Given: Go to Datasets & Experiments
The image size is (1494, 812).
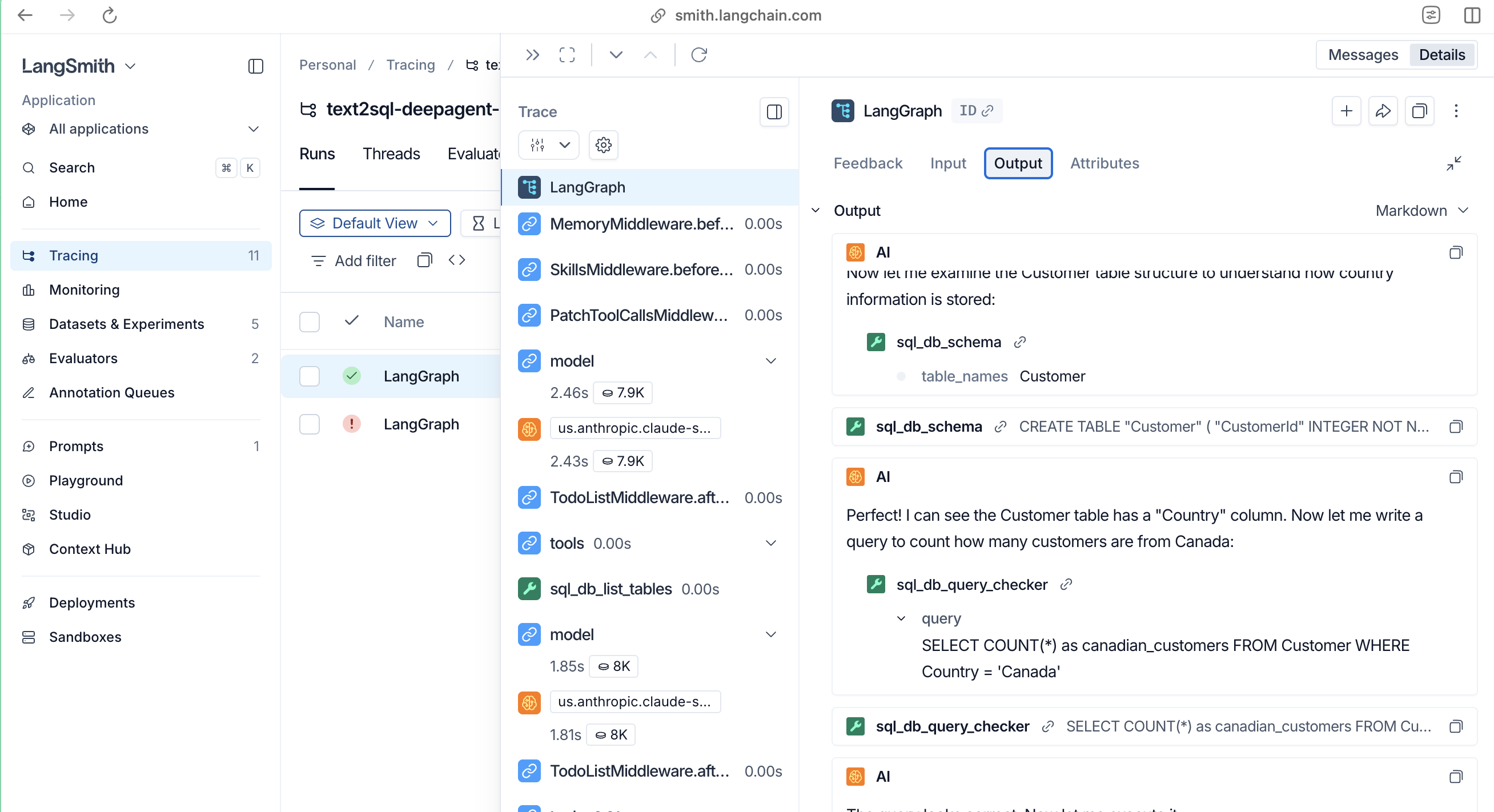Looking at the screenshot, I should [x=141, y=324].
